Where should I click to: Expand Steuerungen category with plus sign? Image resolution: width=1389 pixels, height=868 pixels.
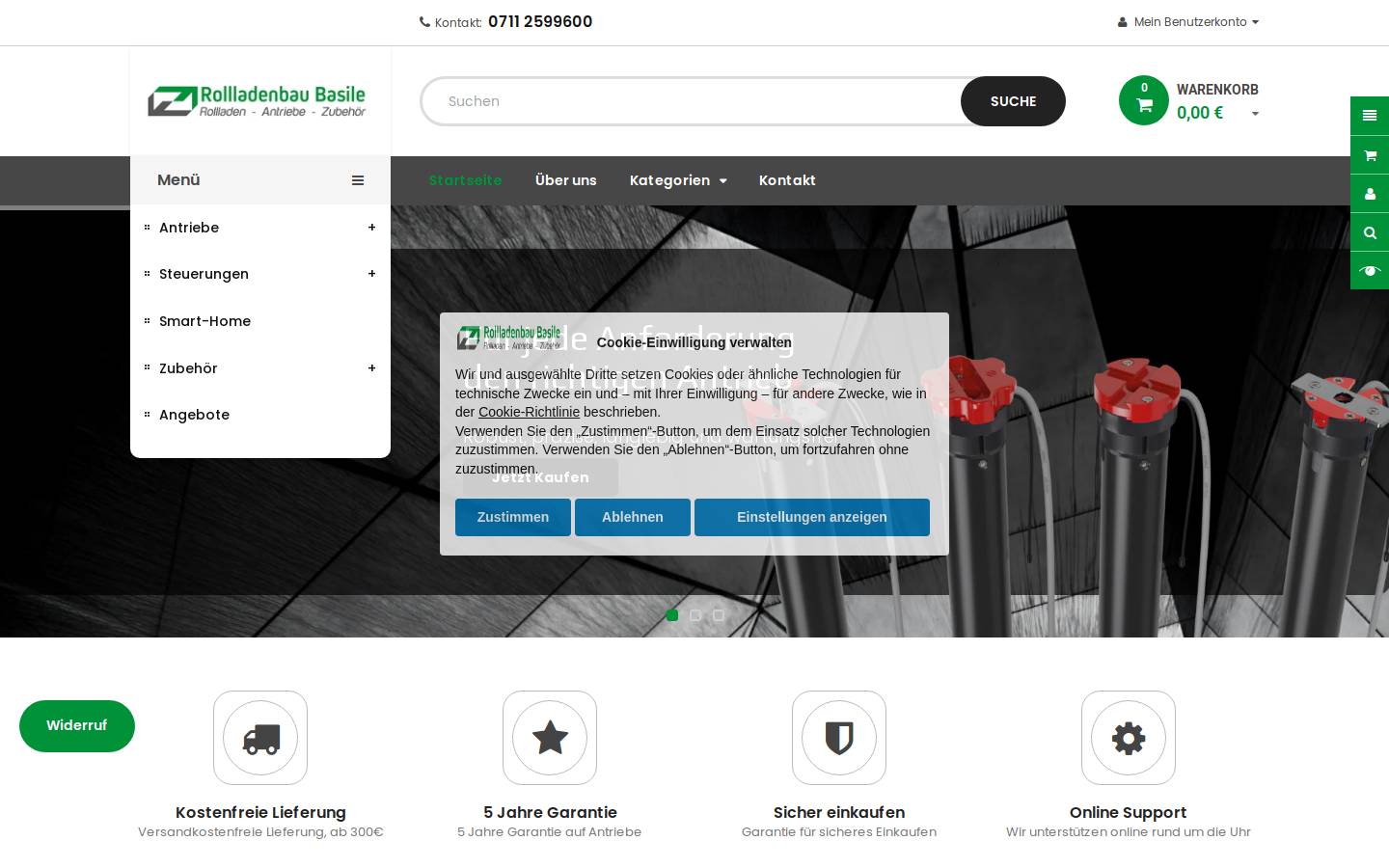(371, 274)
